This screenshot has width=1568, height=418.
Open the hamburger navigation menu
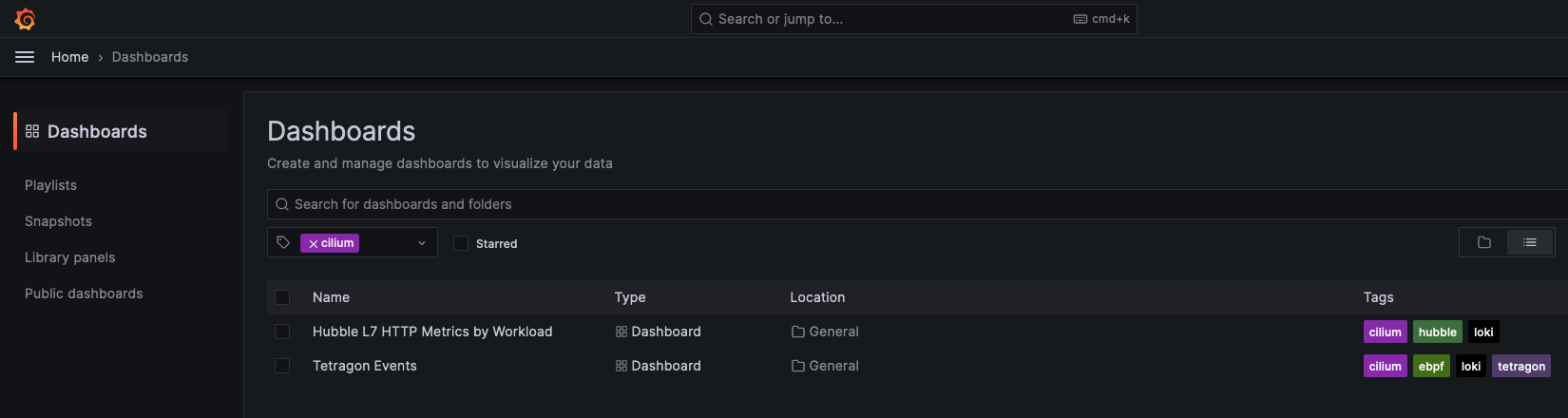(25, 57)
